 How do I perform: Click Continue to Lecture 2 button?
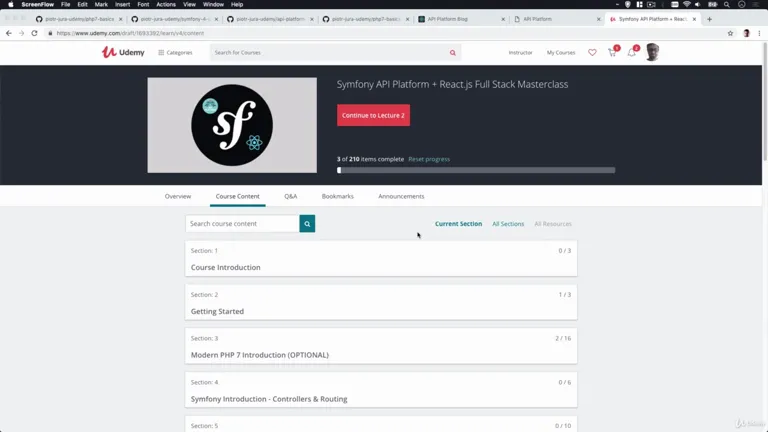coord(373,115)
